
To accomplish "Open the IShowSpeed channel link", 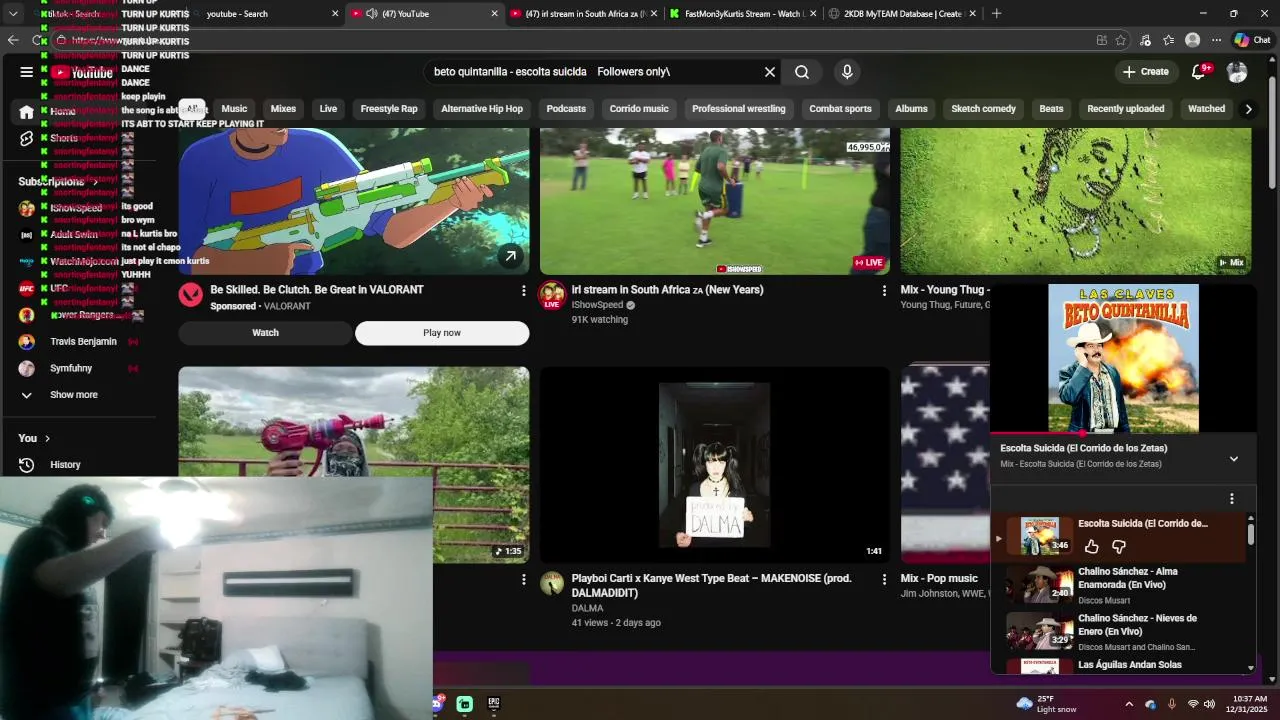I will 597,305.
